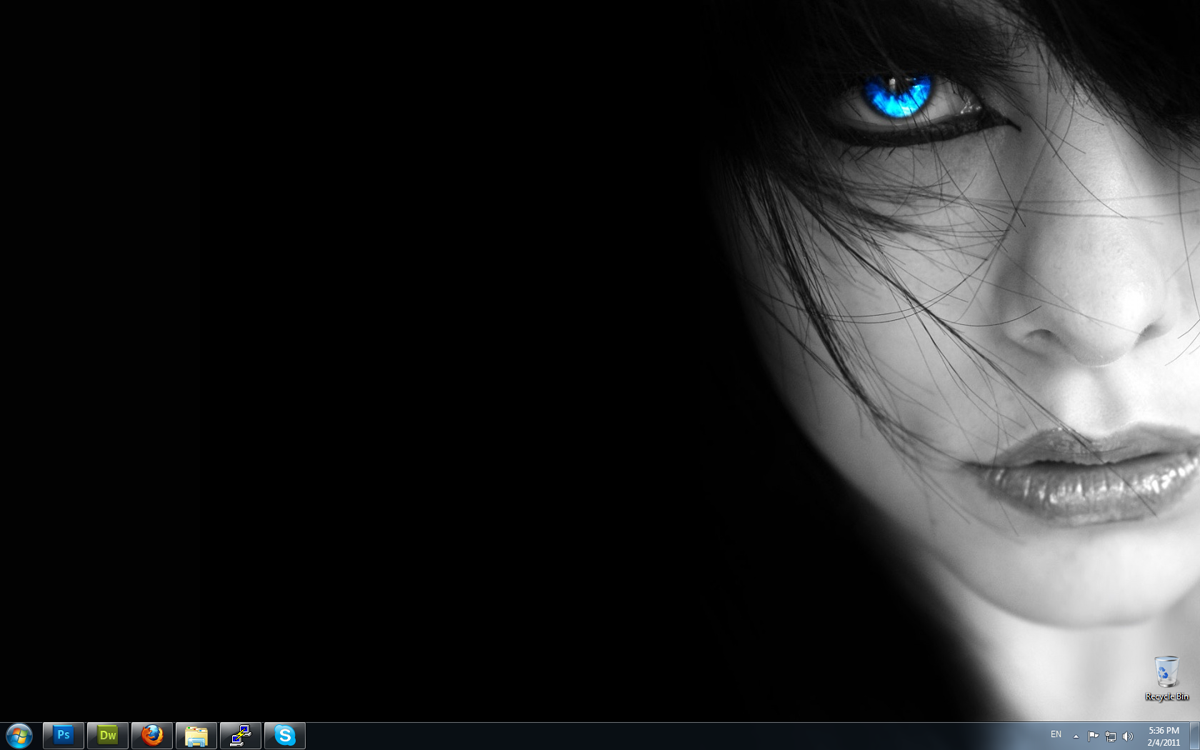Open the Action Center flag icon

point(1093,736)
